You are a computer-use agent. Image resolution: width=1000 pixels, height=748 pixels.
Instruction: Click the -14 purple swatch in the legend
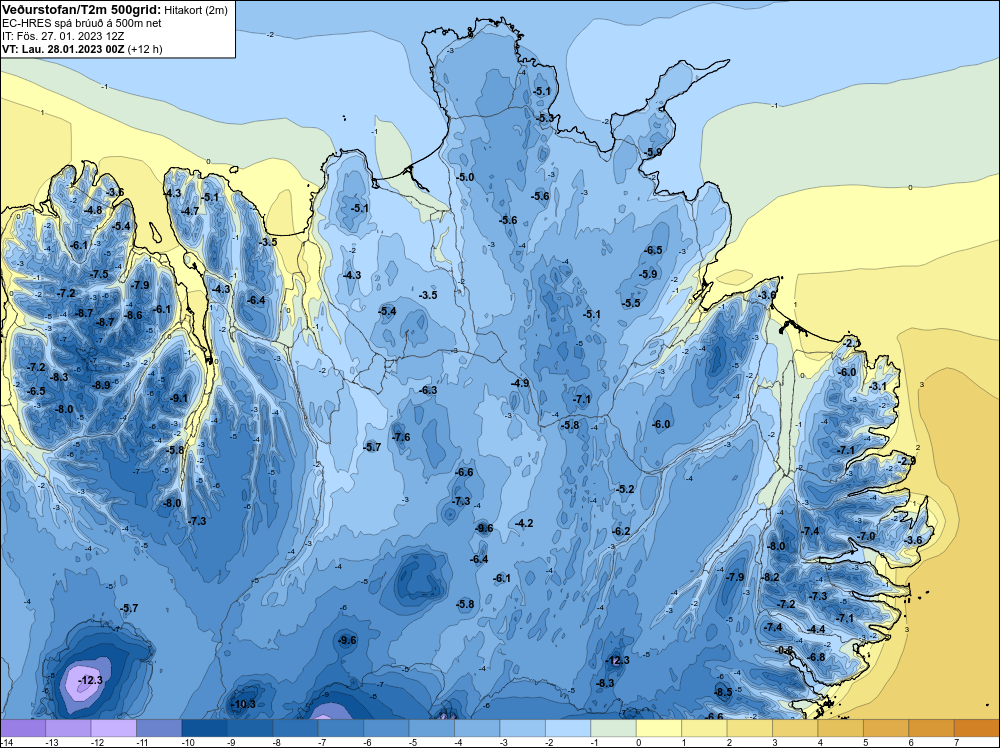point(23,728)
